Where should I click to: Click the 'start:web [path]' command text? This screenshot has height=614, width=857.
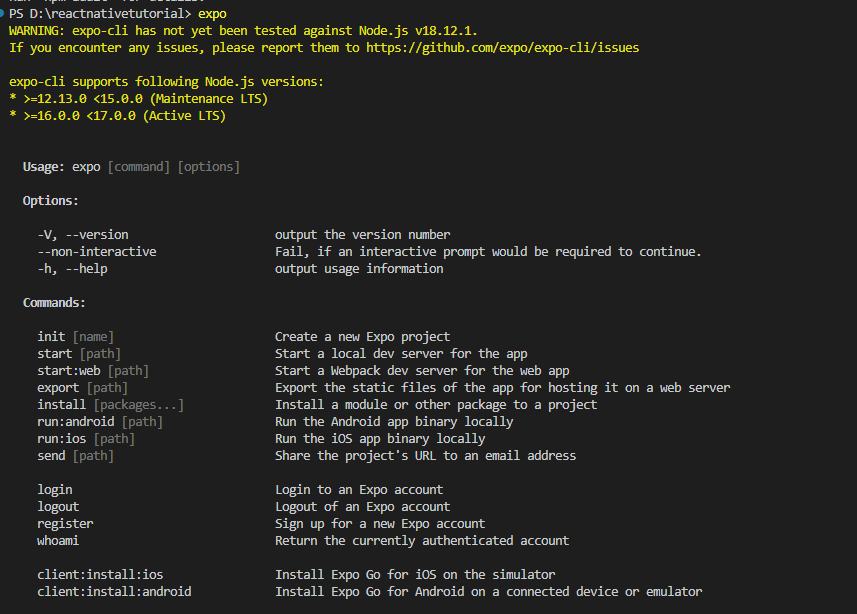pos(93,371)
